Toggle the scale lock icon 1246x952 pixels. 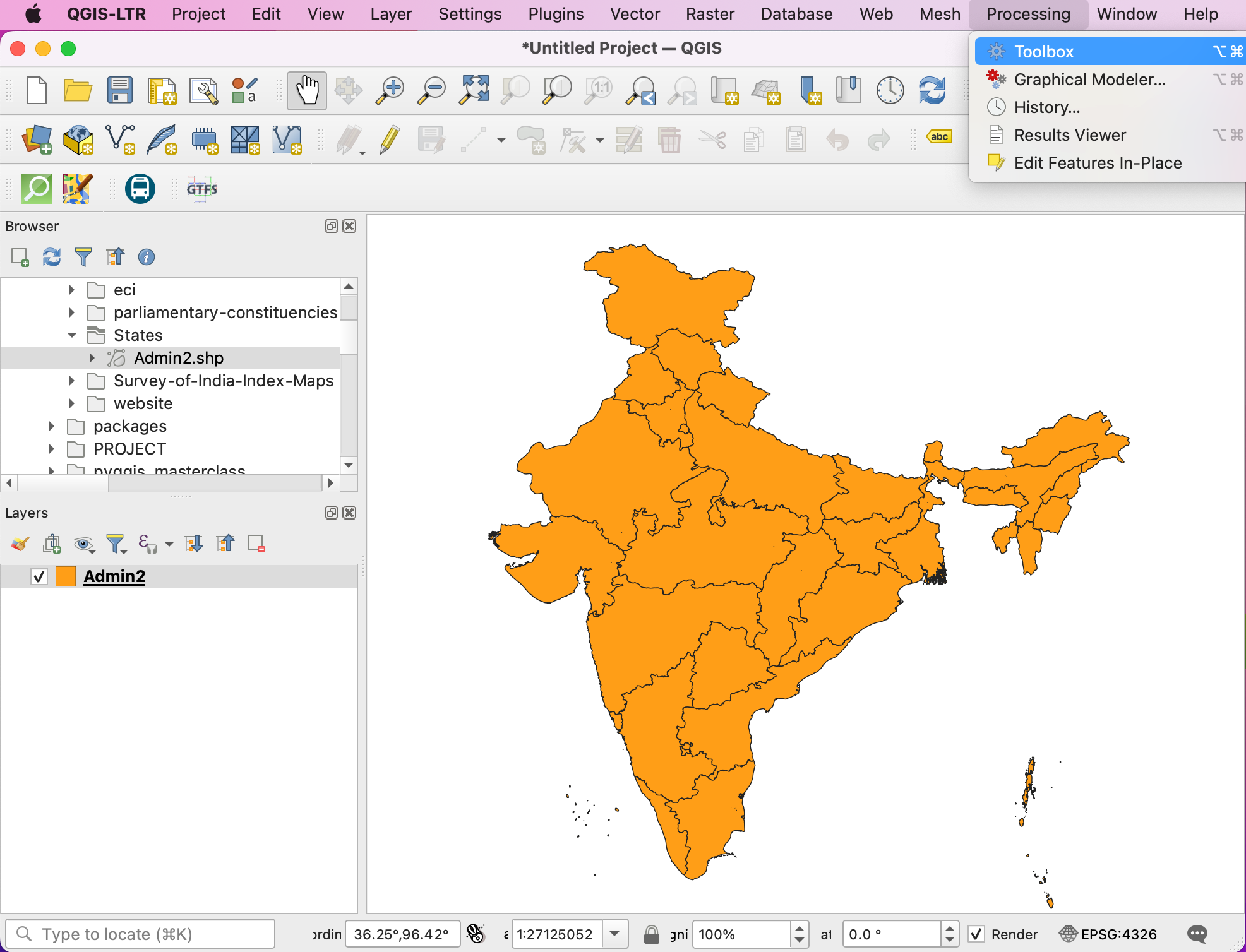pyautogui.click(x=651, y=934)
